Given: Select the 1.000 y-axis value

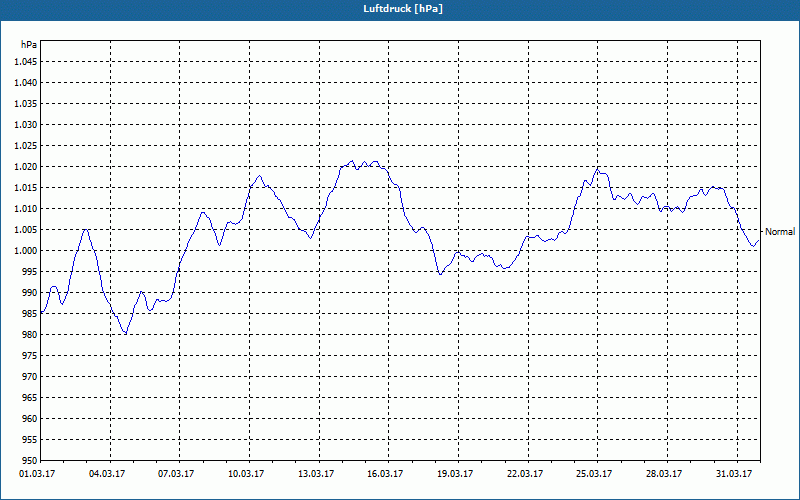Looking at the screenshot, I should tap(26, 251).
